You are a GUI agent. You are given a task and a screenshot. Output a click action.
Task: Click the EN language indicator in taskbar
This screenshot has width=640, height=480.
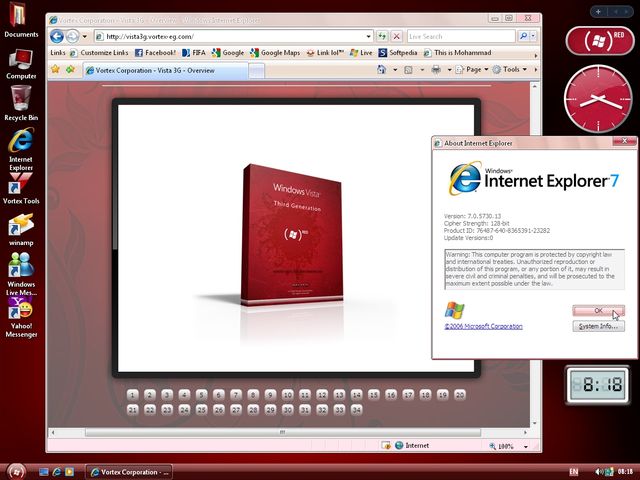click(x=573, y=472)
